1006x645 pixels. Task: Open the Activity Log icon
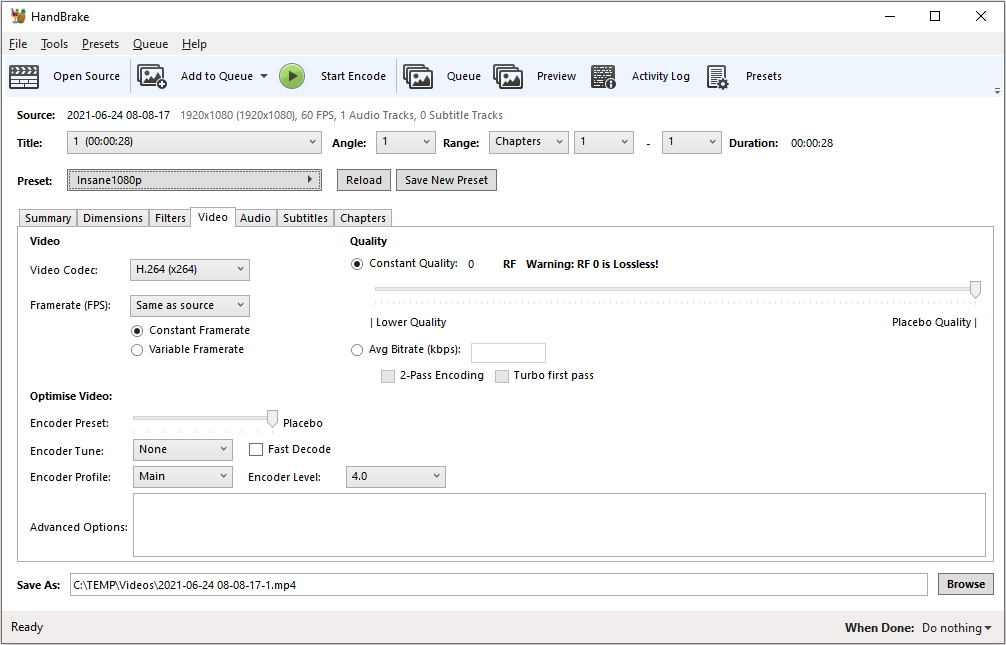pyautogui.click(x=603, y=76)
